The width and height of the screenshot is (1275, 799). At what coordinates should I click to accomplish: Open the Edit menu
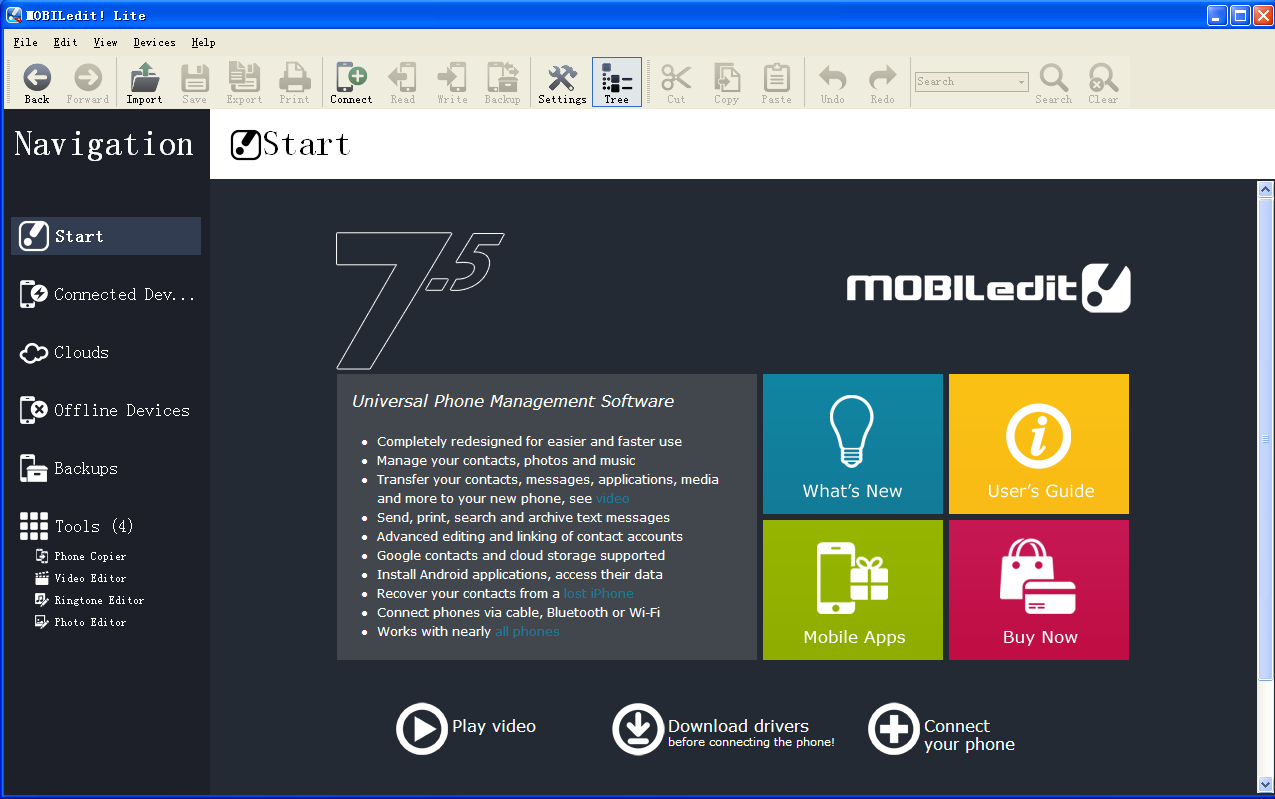(x=66, y=42)
